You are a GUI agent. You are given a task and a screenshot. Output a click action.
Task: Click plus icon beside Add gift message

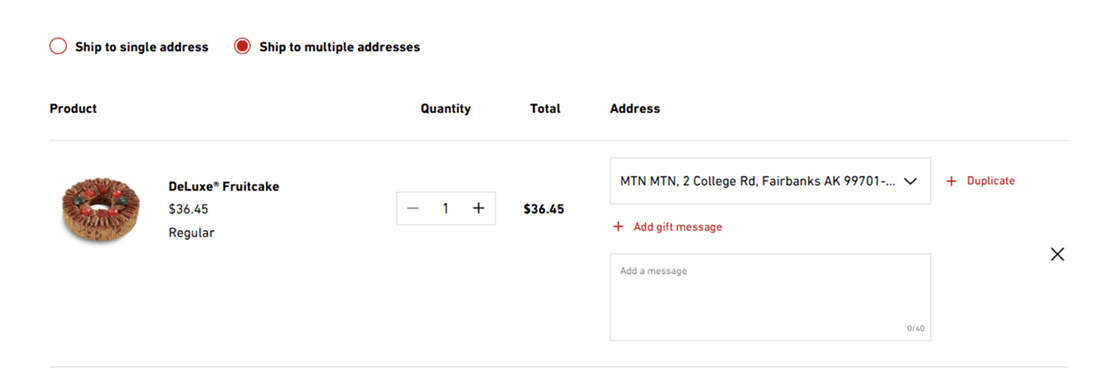click(618, 227)
